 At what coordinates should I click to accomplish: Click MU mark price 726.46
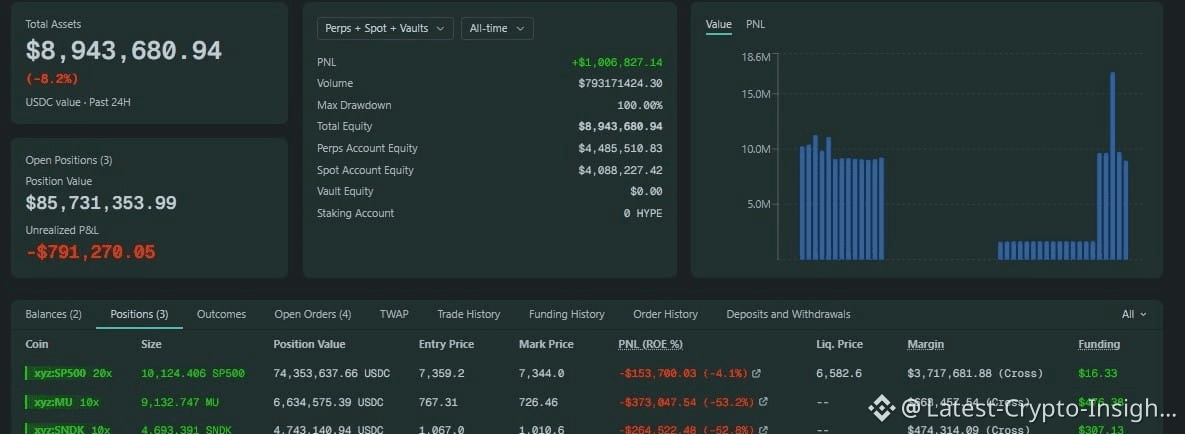538,402
